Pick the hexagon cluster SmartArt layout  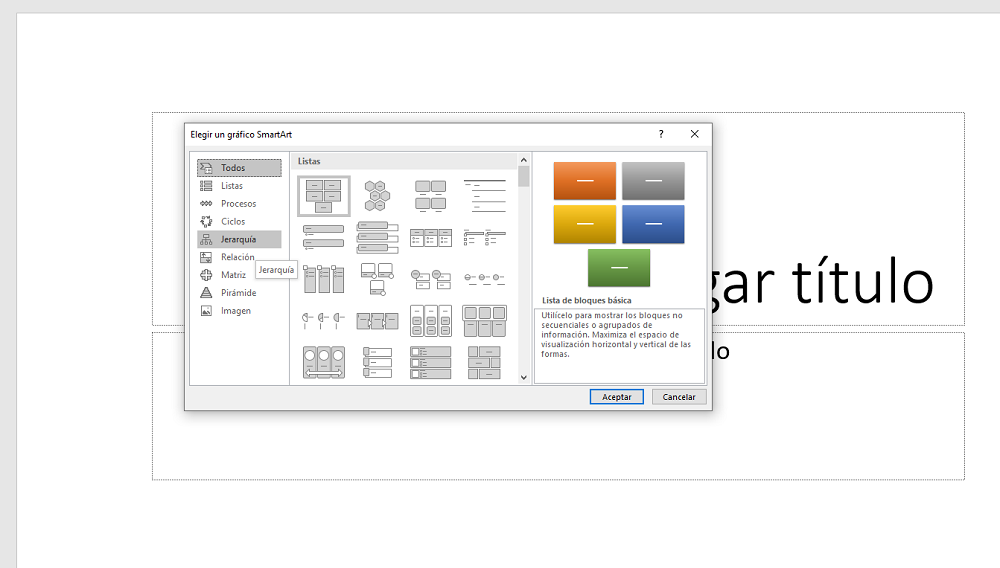click(377, 195)
